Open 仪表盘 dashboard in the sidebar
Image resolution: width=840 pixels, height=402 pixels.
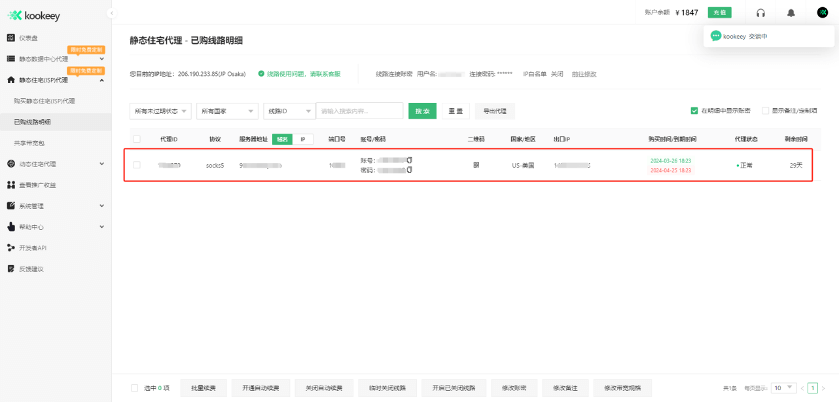[30, 37]
